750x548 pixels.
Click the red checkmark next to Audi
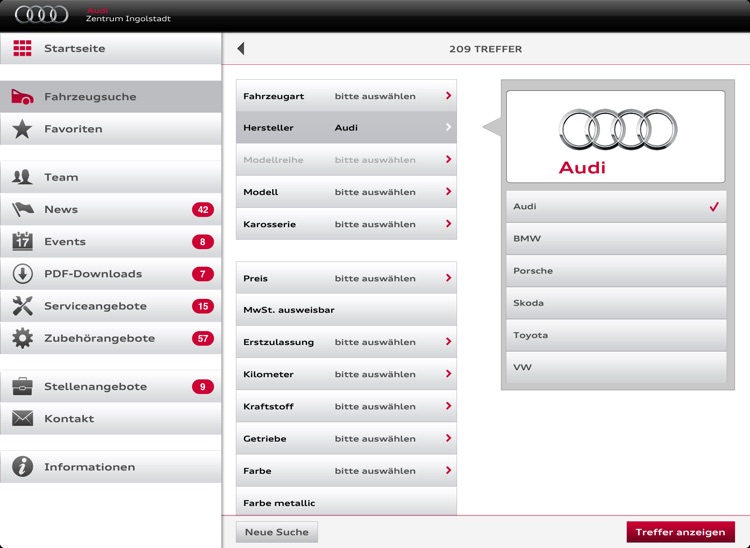point(714,207)
